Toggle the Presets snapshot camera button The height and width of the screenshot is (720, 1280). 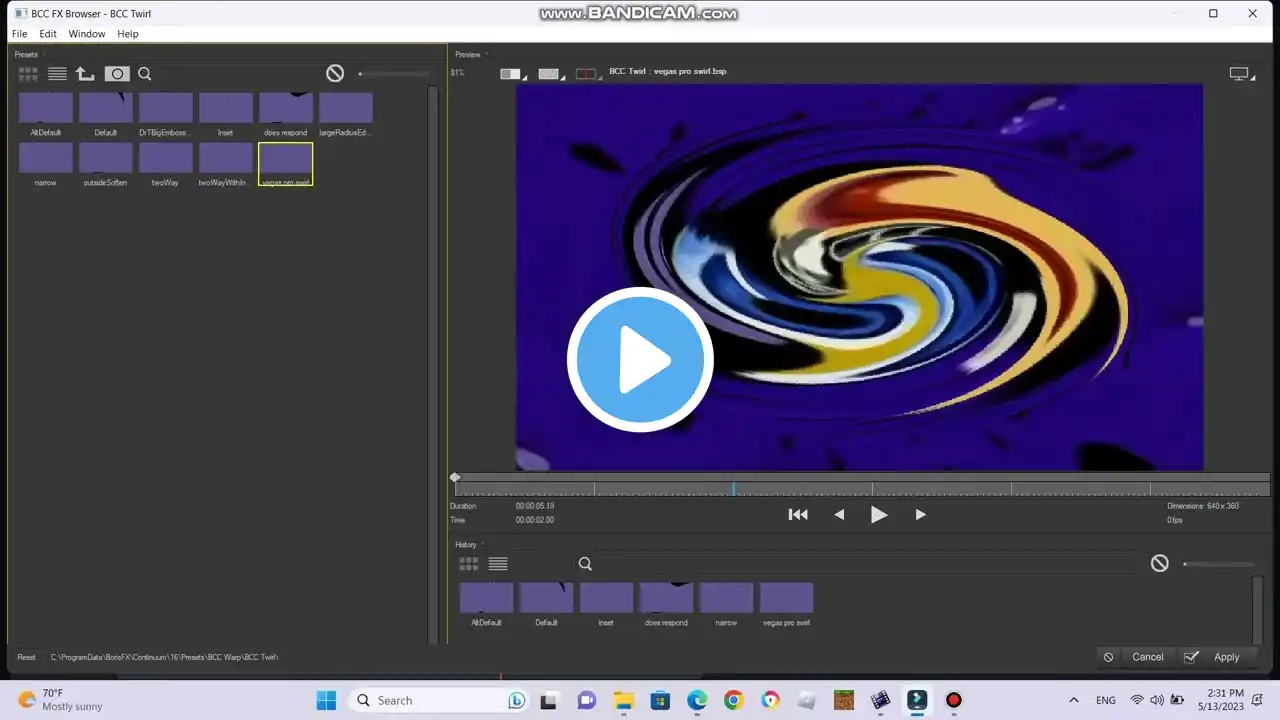(117, 74)
